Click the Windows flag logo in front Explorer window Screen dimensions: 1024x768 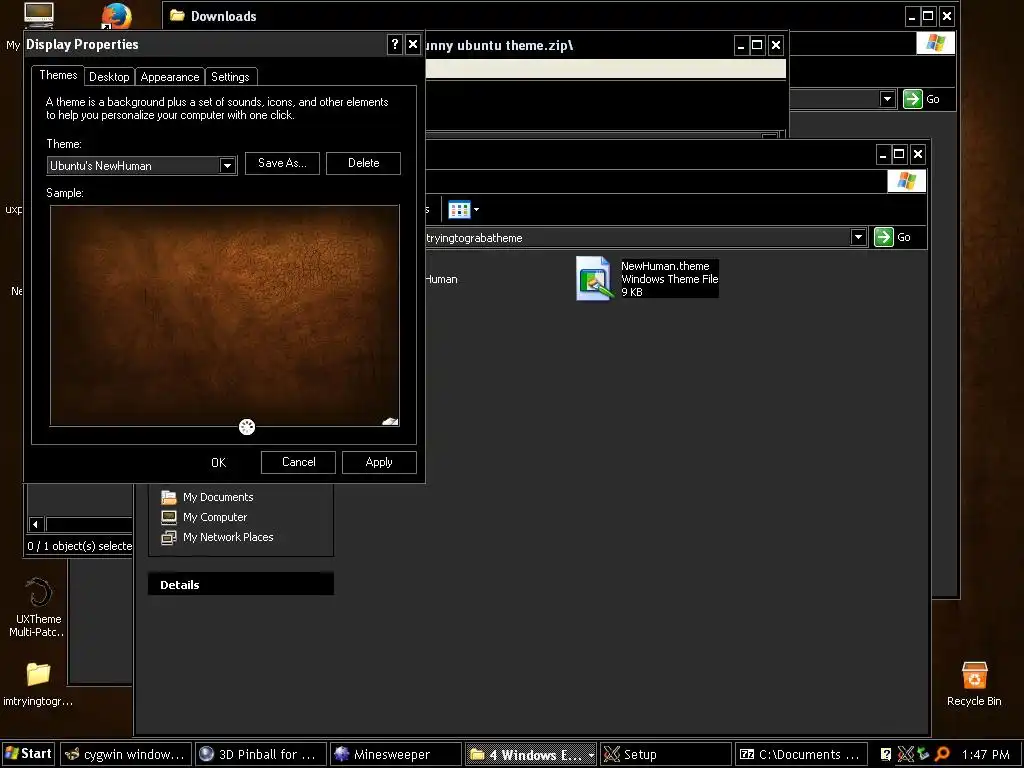(906, 181)
